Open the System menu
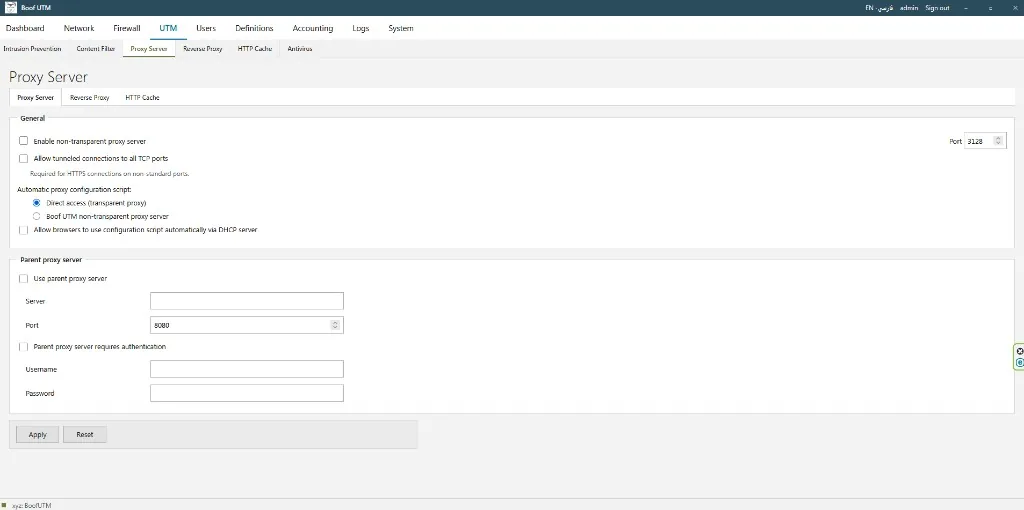1024x510 pixels. click(400, 28)
